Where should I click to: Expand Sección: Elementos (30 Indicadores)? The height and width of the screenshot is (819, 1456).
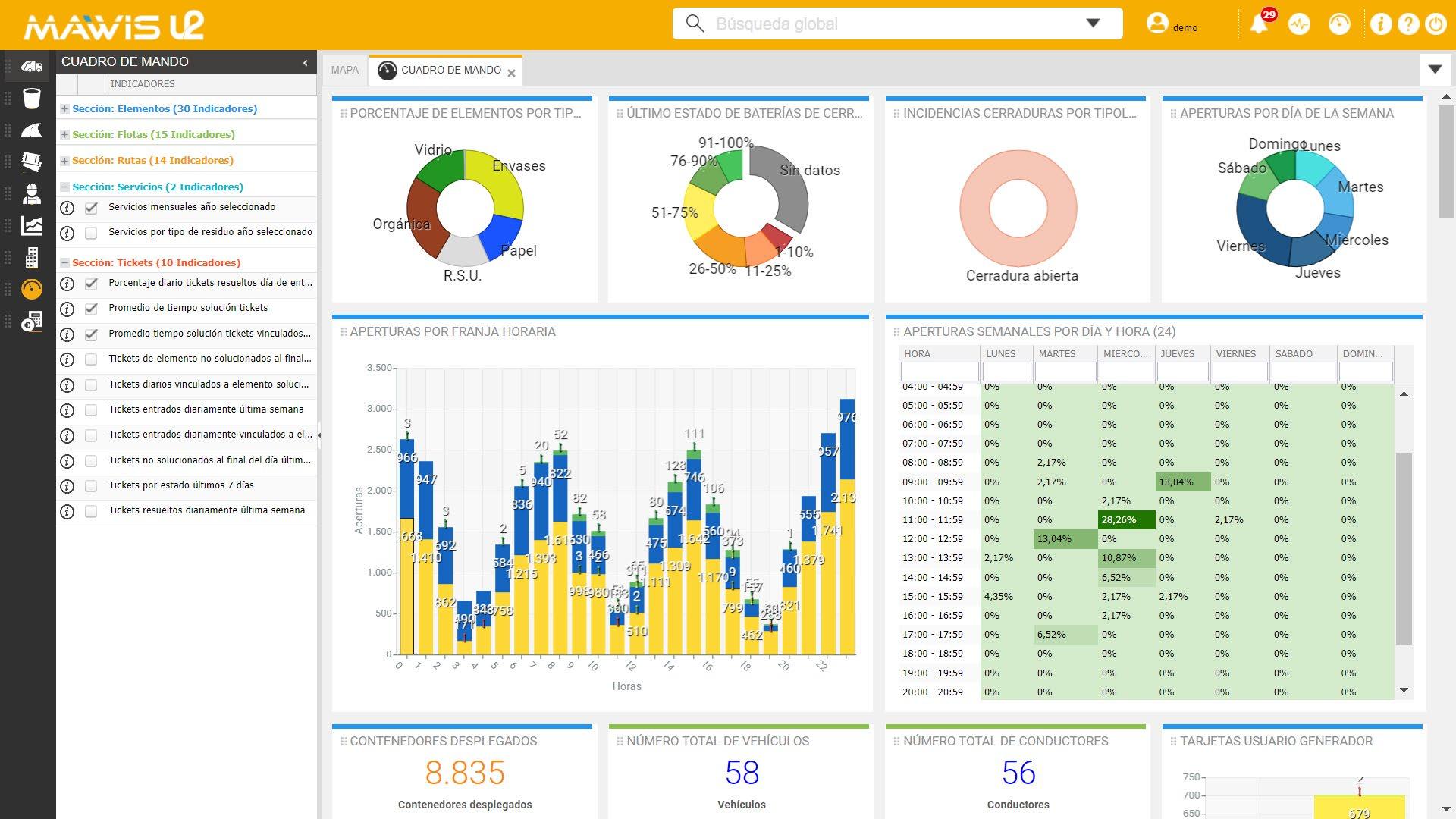point(65,109)
